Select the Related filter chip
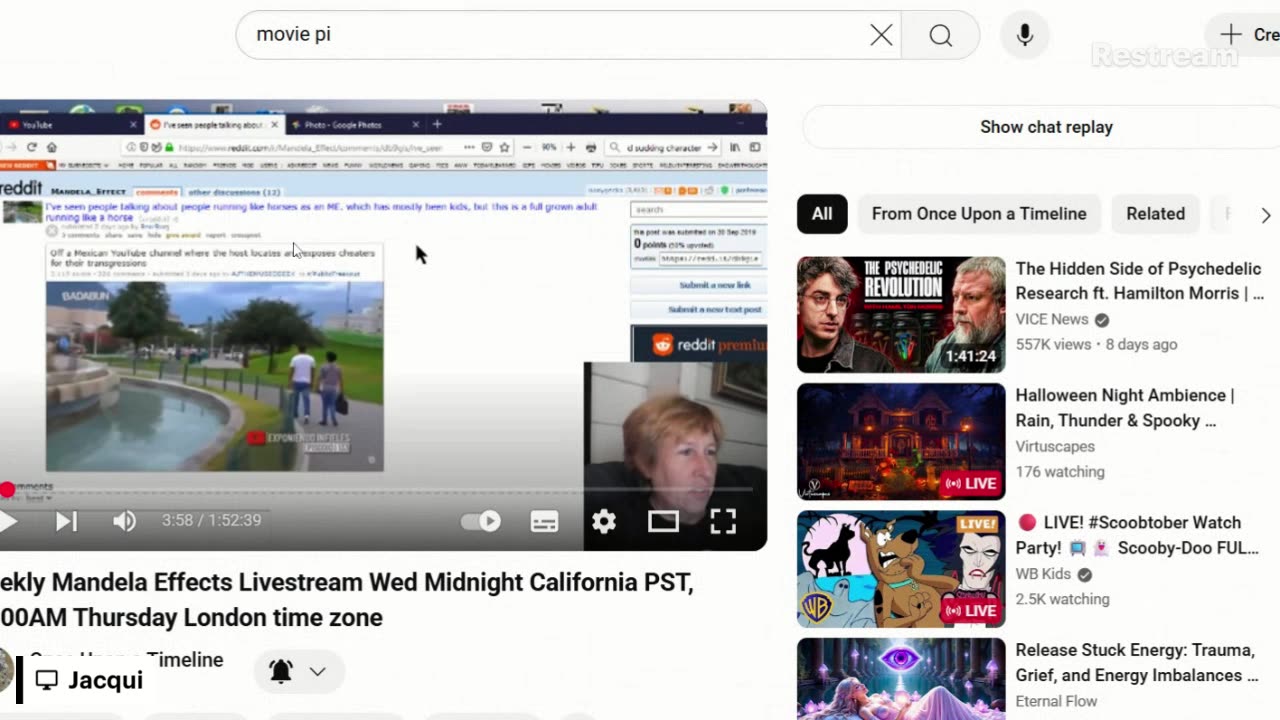Screen dimensions: 1280x720 pos(1155,214)
